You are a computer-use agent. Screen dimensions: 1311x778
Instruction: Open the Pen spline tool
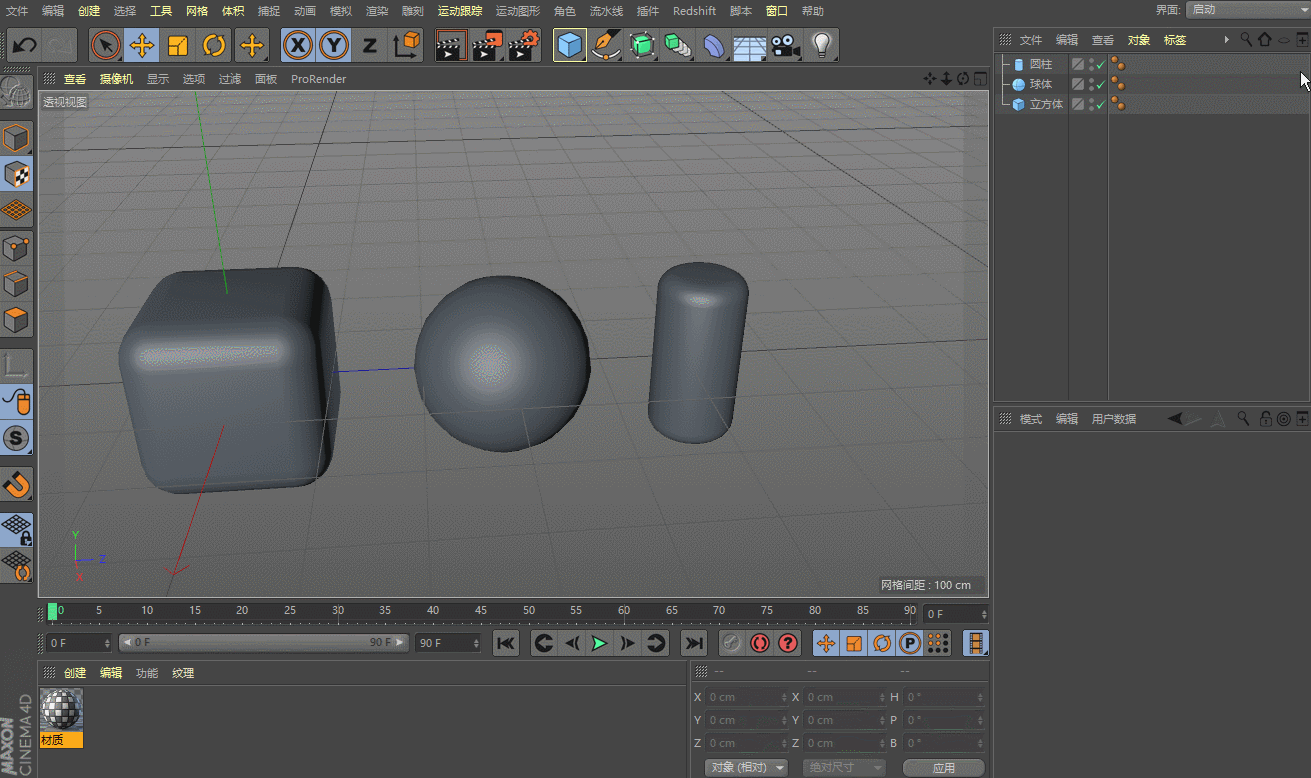(605, 45)
